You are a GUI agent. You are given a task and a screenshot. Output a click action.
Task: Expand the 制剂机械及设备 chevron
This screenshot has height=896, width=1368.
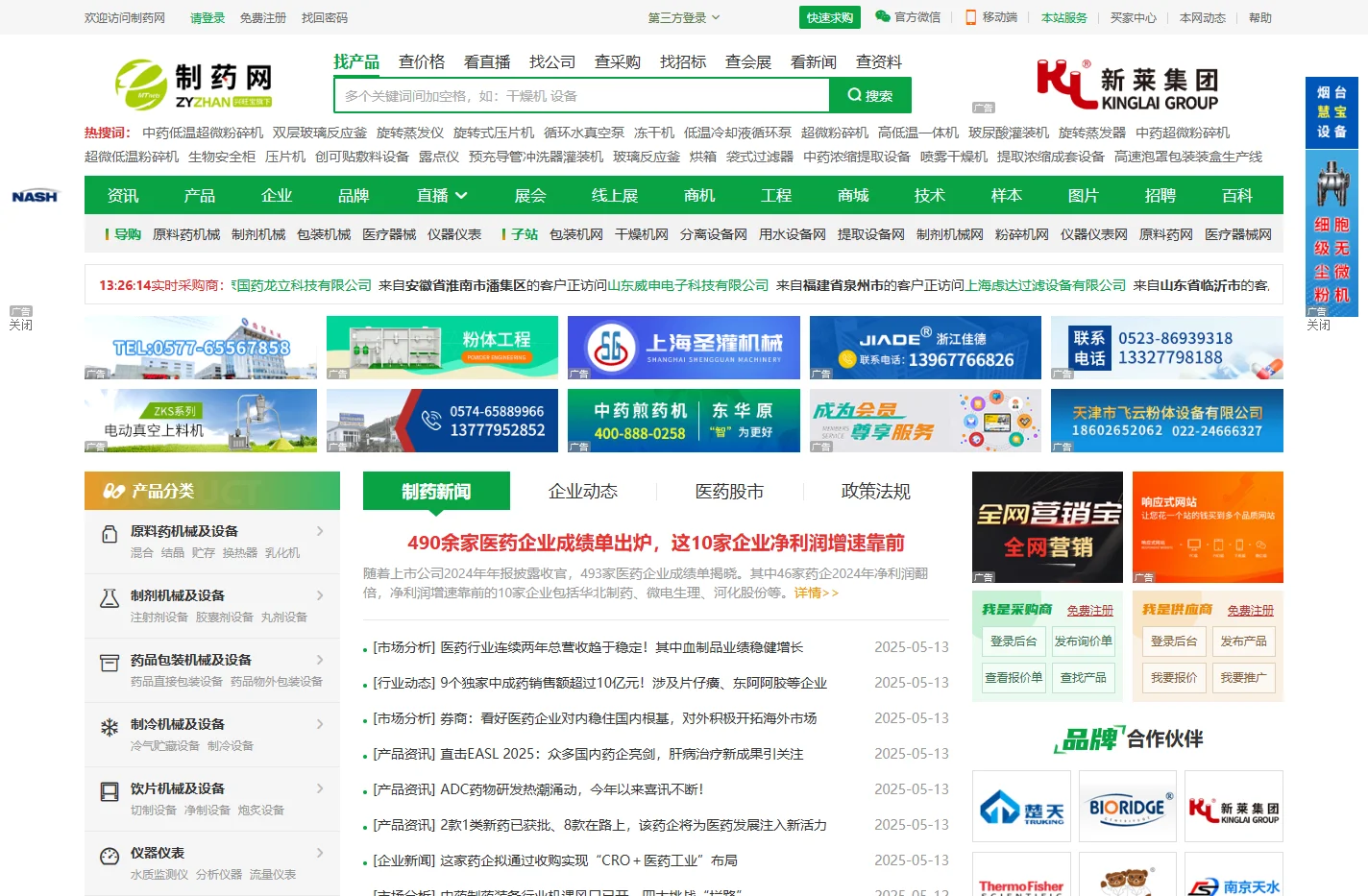320,595
